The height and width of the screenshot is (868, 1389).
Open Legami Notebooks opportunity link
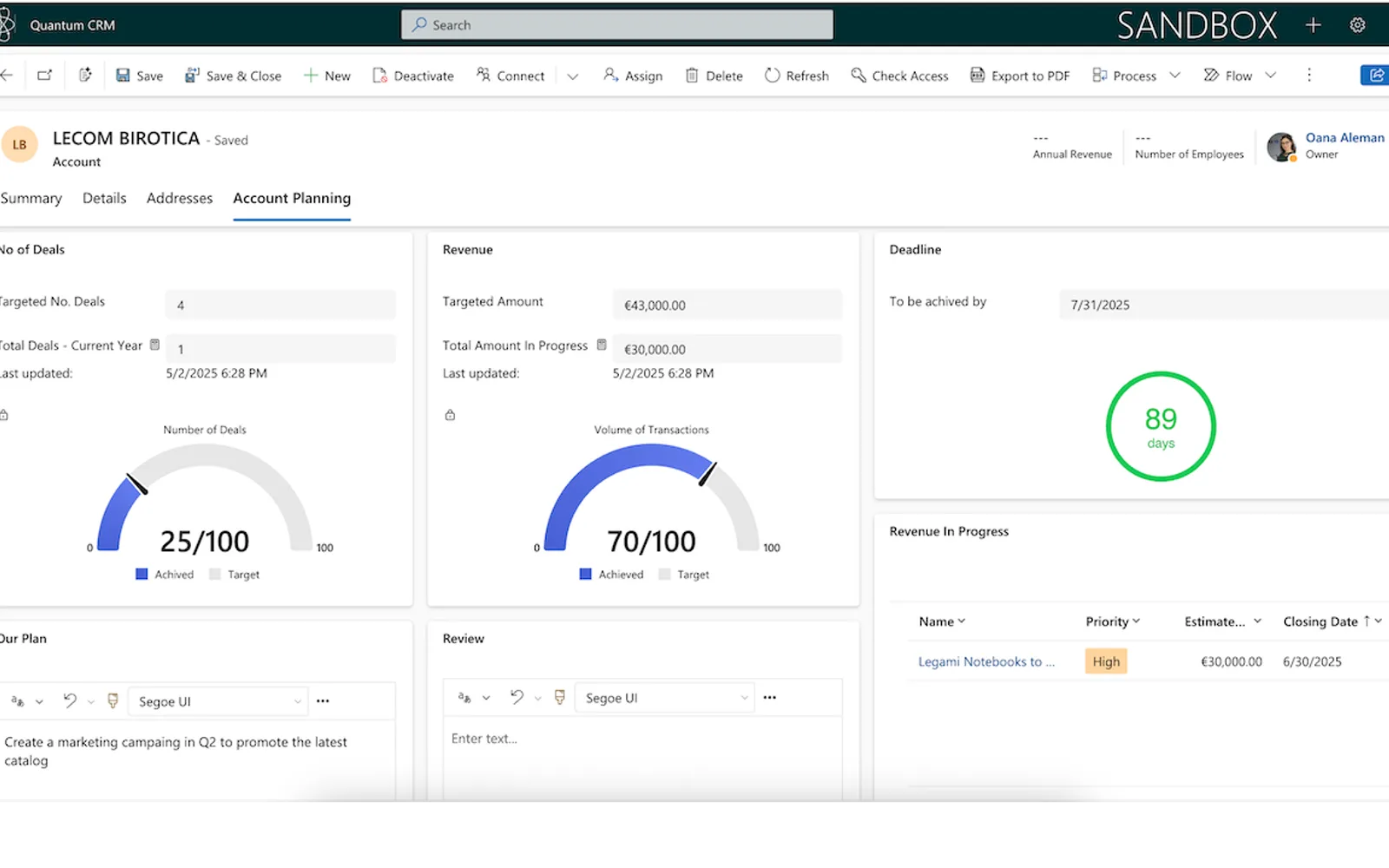986,661
